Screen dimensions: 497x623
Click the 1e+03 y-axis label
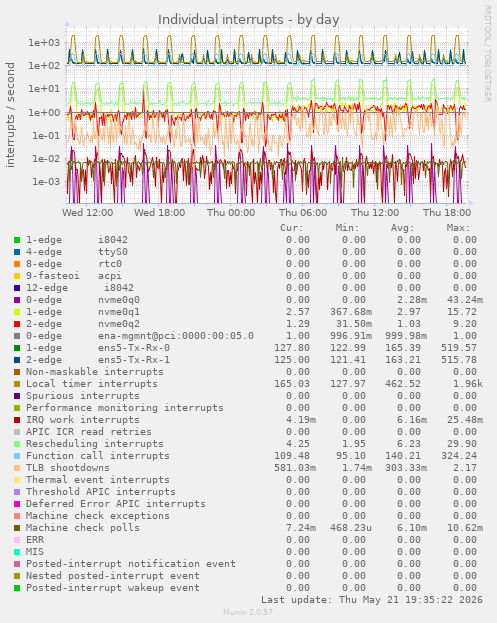pyautogui.click(x=44, y=42)
